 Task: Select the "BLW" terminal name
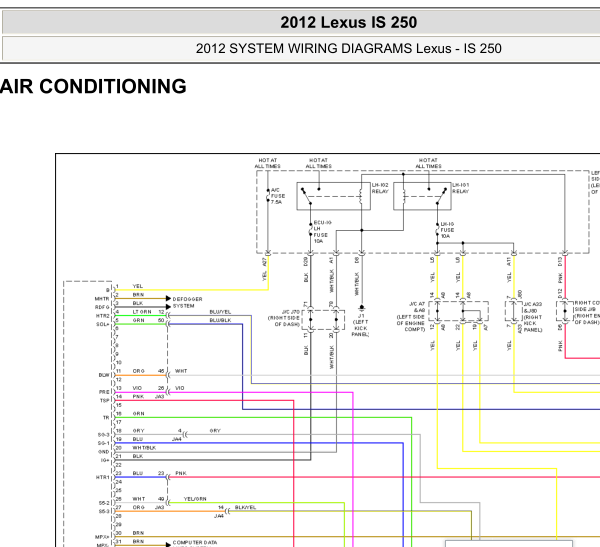104,375
